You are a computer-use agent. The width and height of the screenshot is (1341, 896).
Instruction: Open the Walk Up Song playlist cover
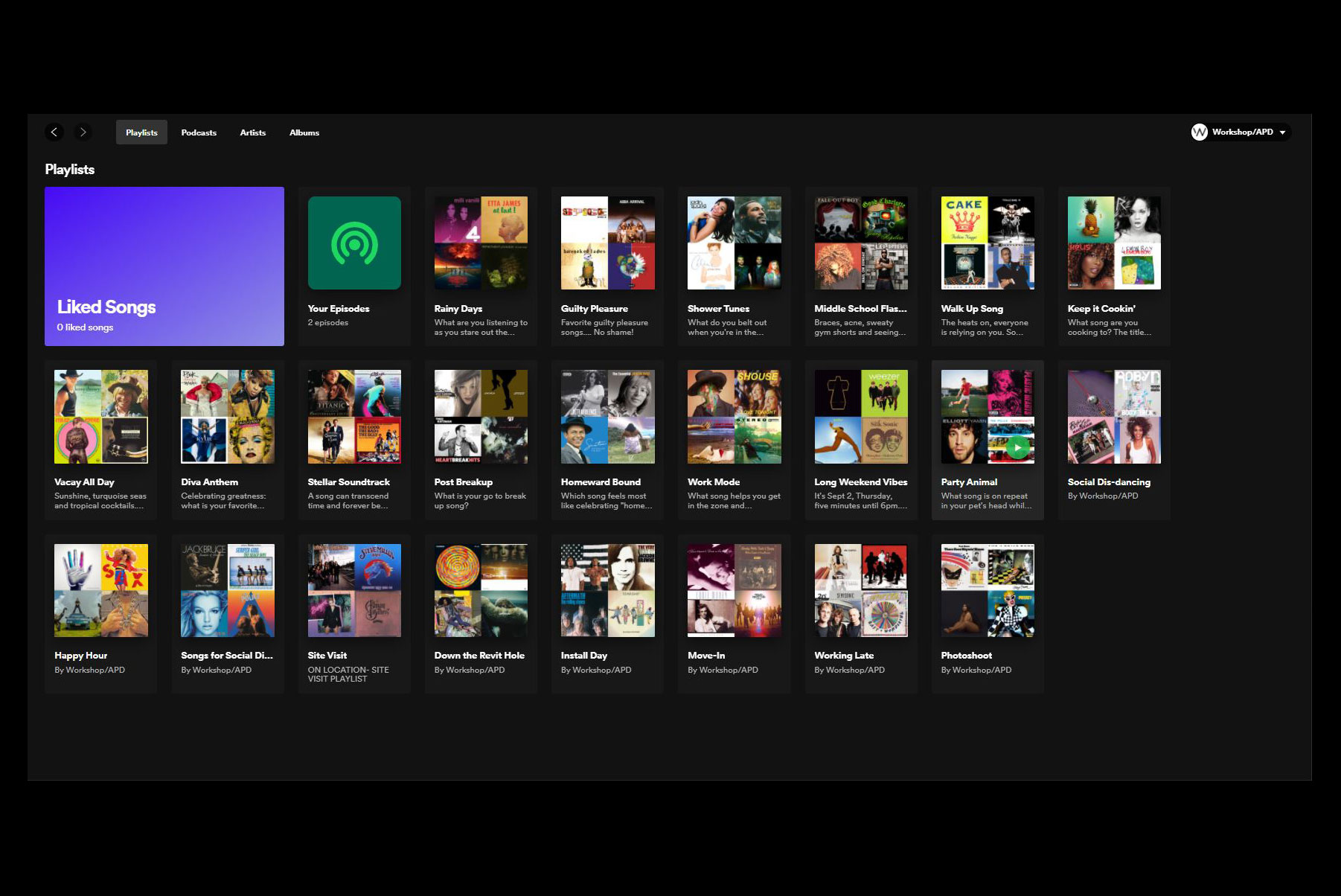[x=988, y=243]
